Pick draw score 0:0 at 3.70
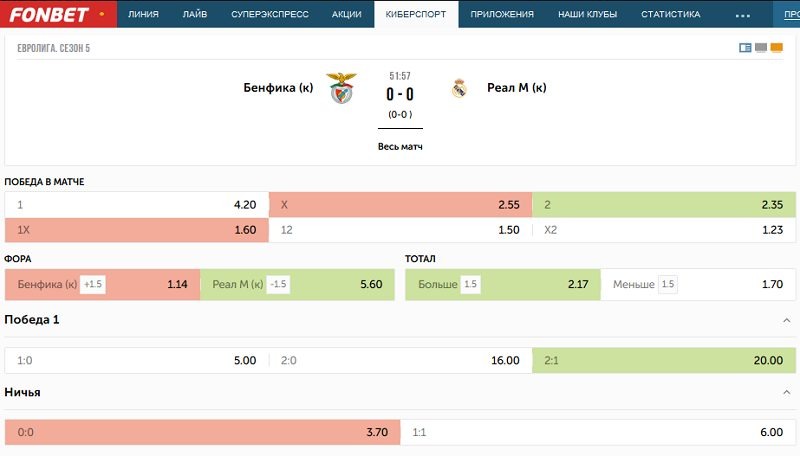Image resolution: width=800 pixels, height=456 pixels. tap(202, 432)
